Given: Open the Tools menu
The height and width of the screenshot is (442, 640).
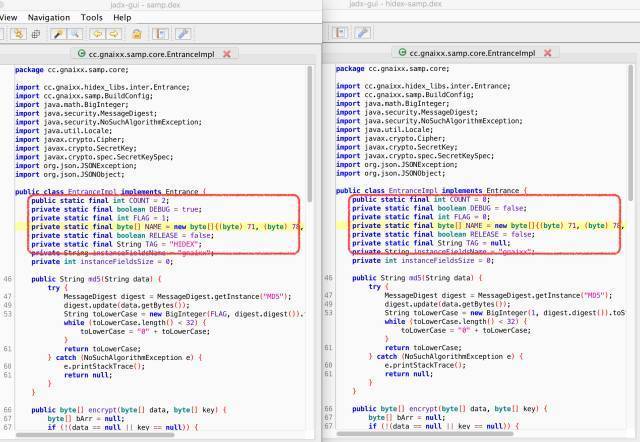Looking at the screenshot, I should point(91,17).
